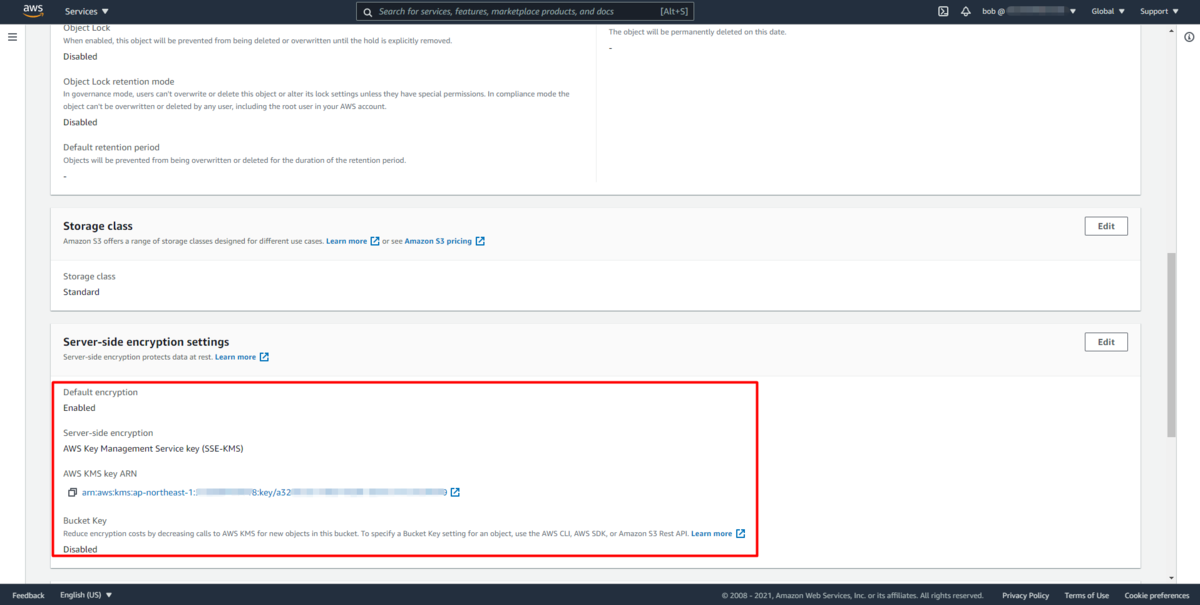Image resolution: width=1200 pixels, height=605 pixels.
Task: Click the AWS logo home icon
Action: (32, 11)
